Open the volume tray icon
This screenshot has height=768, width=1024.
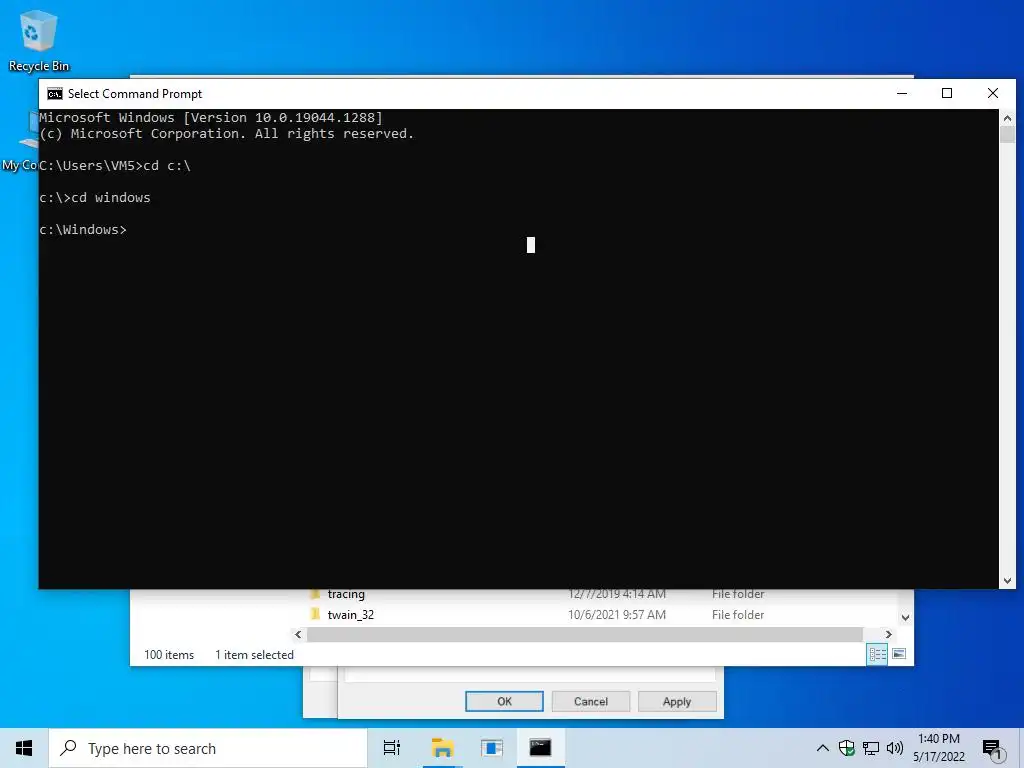pos(895,748)
